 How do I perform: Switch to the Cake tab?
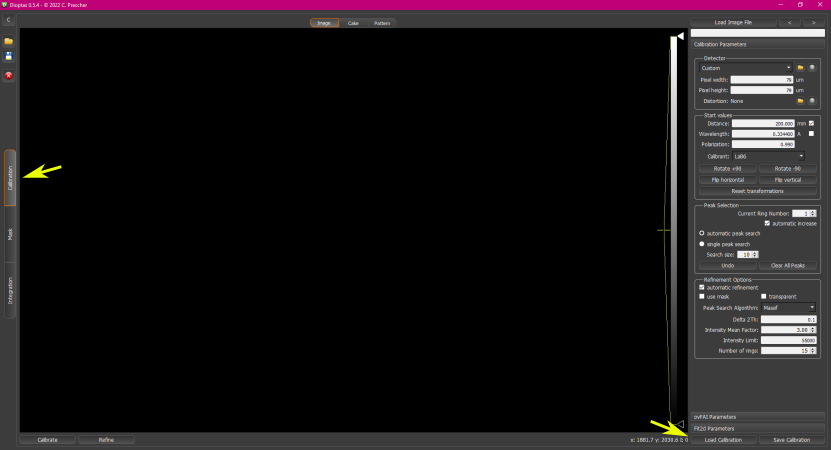(x=353, y=23)
